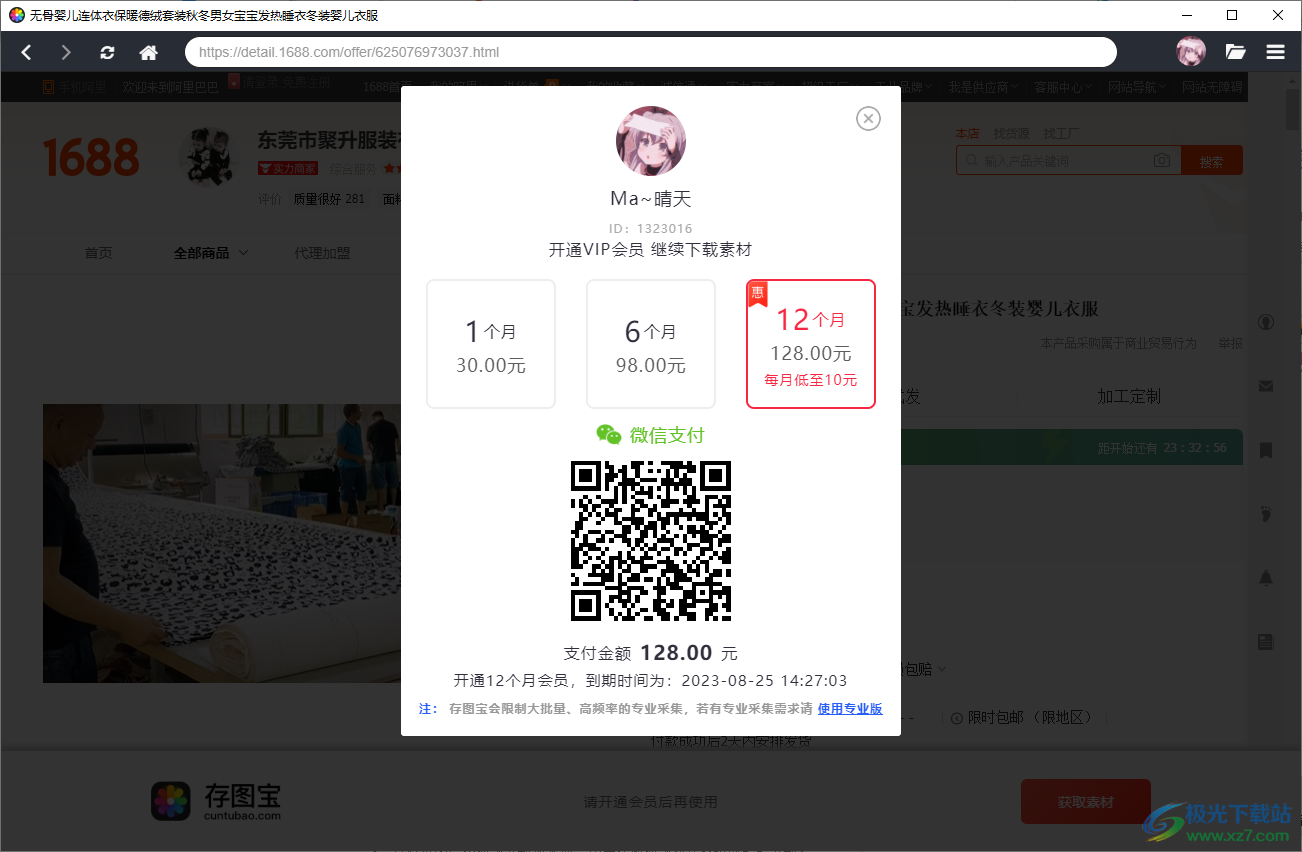Viewport: 1302px width, 852px height.
Task: Open the home page via house icon
Action: pyautogui.click(x=148, y=52)
